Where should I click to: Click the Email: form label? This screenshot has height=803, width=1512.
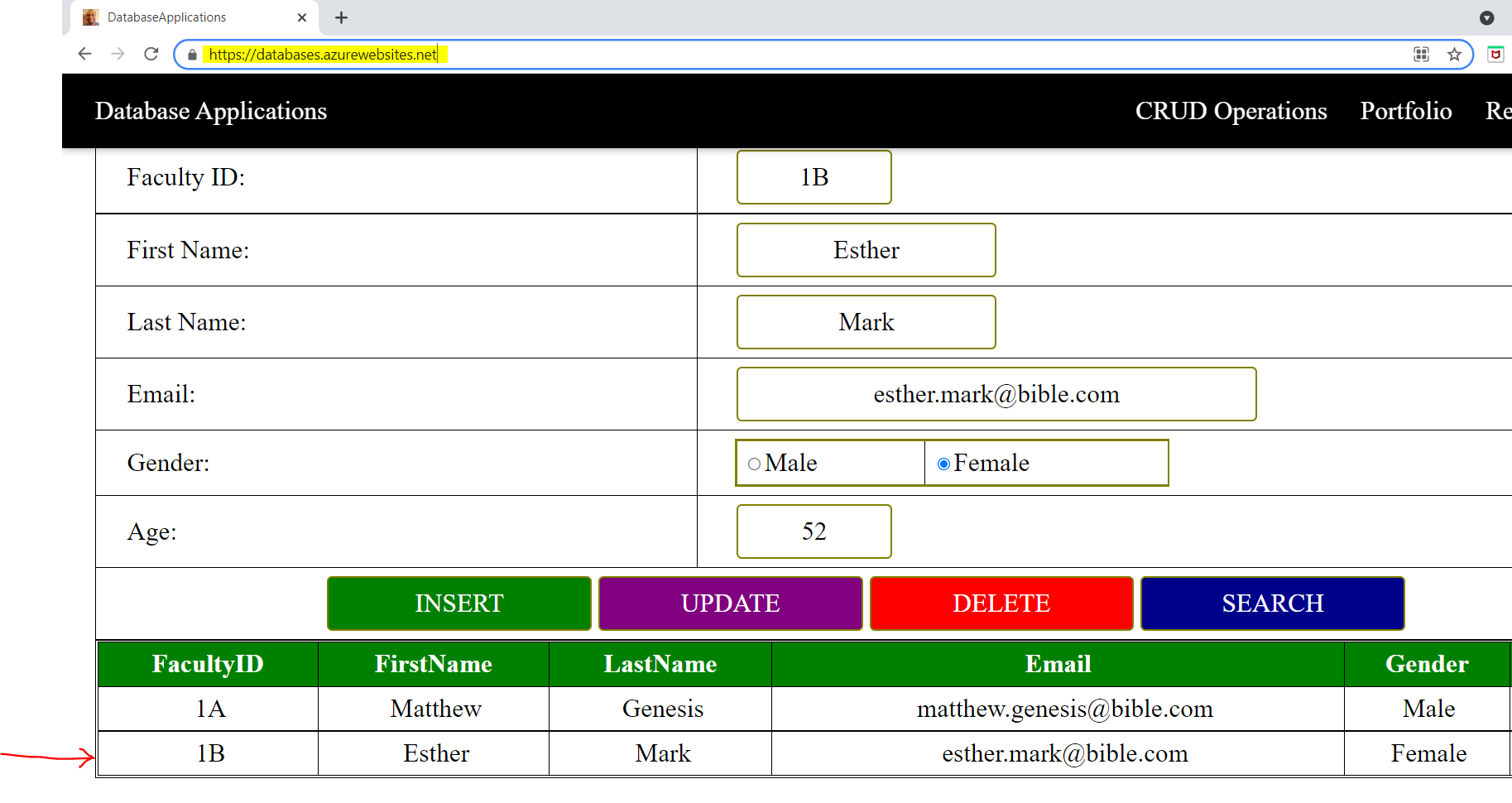point(161,394)
